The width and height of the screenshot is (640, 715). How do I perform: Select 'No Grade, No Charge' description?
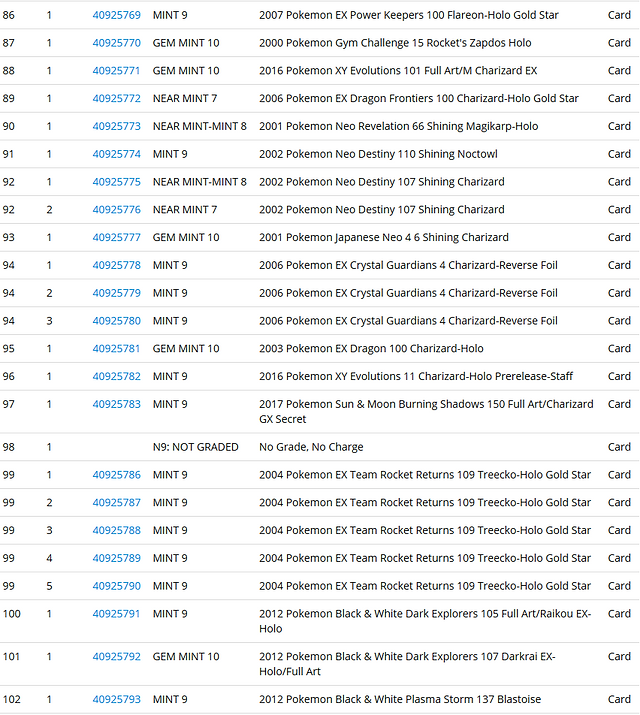pos(311,447)
